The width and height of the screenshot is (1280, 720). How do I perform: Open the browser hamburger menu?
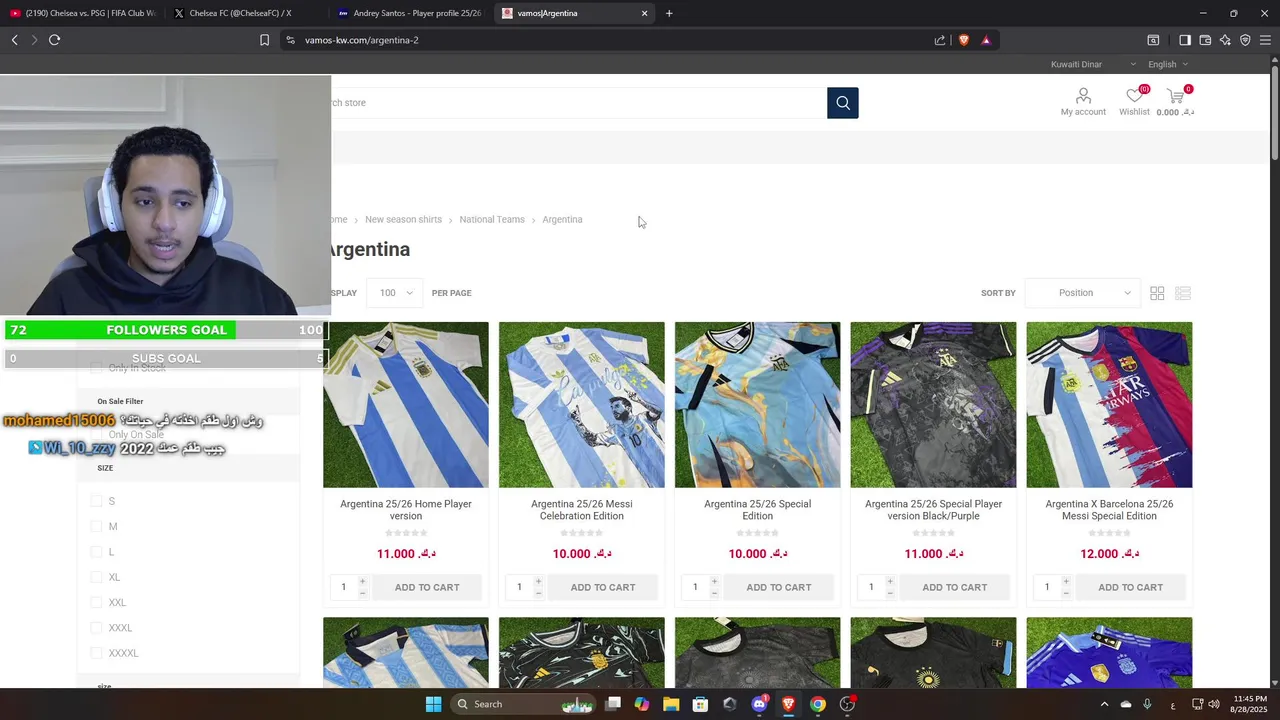click(x=1265, y=40)
